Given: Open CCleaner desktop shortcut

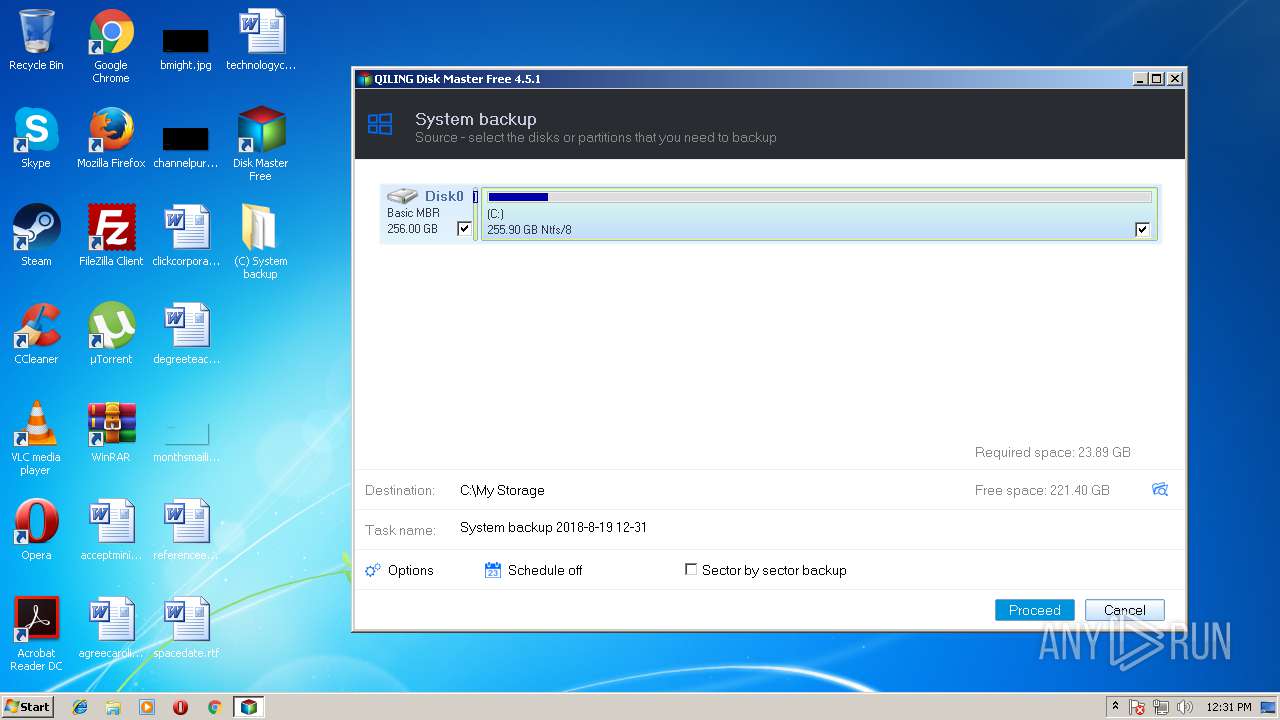Looking at the screenshot, I should [x=36, y=334].
